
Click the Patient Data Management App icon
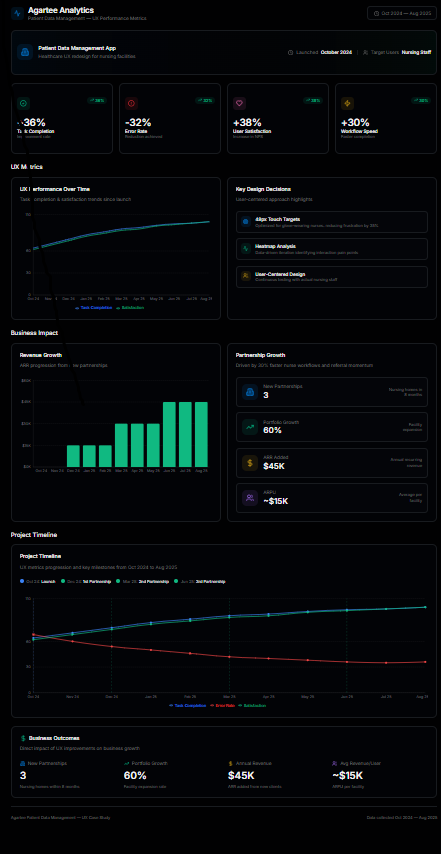pyautogui.click(x=25, y=52)
